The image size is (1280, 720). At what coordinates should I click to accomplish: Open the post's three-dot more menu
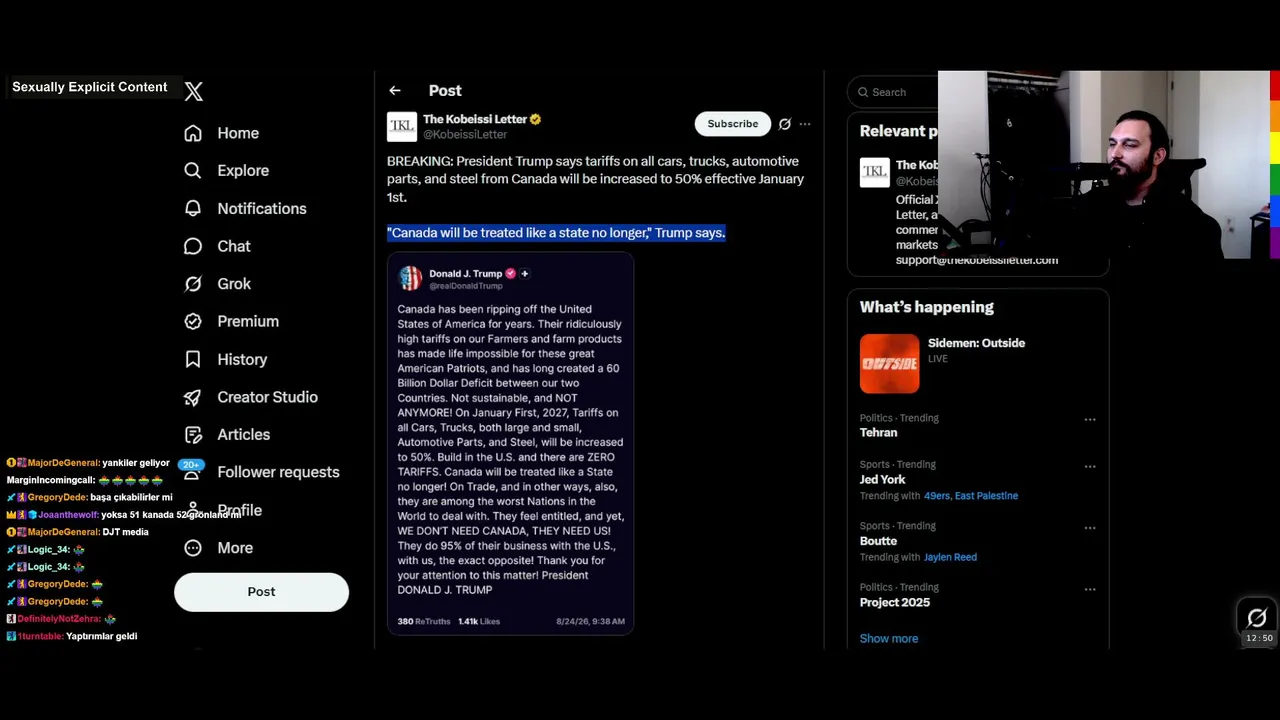tap(805, 124)
